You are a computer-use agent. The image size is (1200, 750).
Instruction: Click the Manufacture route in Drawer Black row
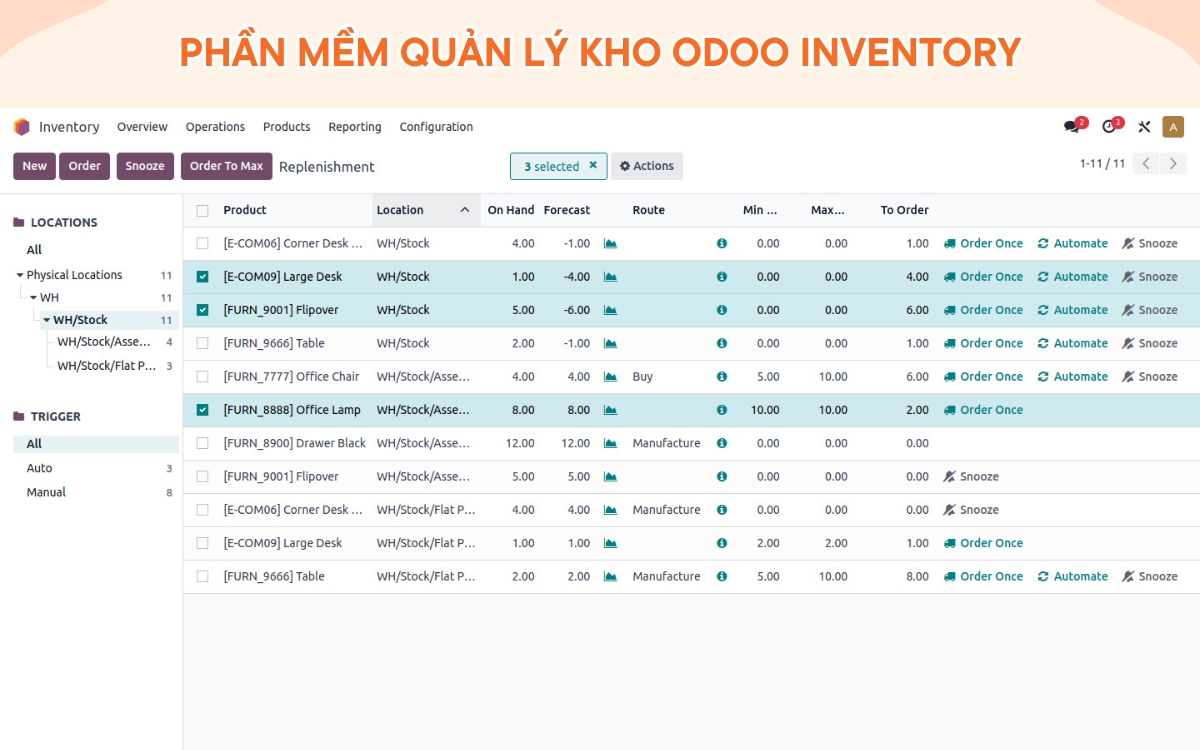pos(667,443)
